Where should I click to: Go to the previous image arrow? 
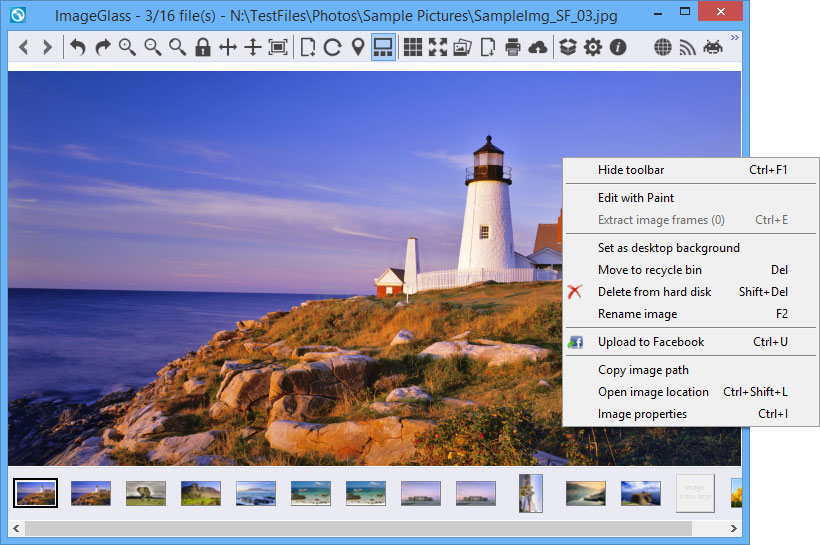pos(24,47)
